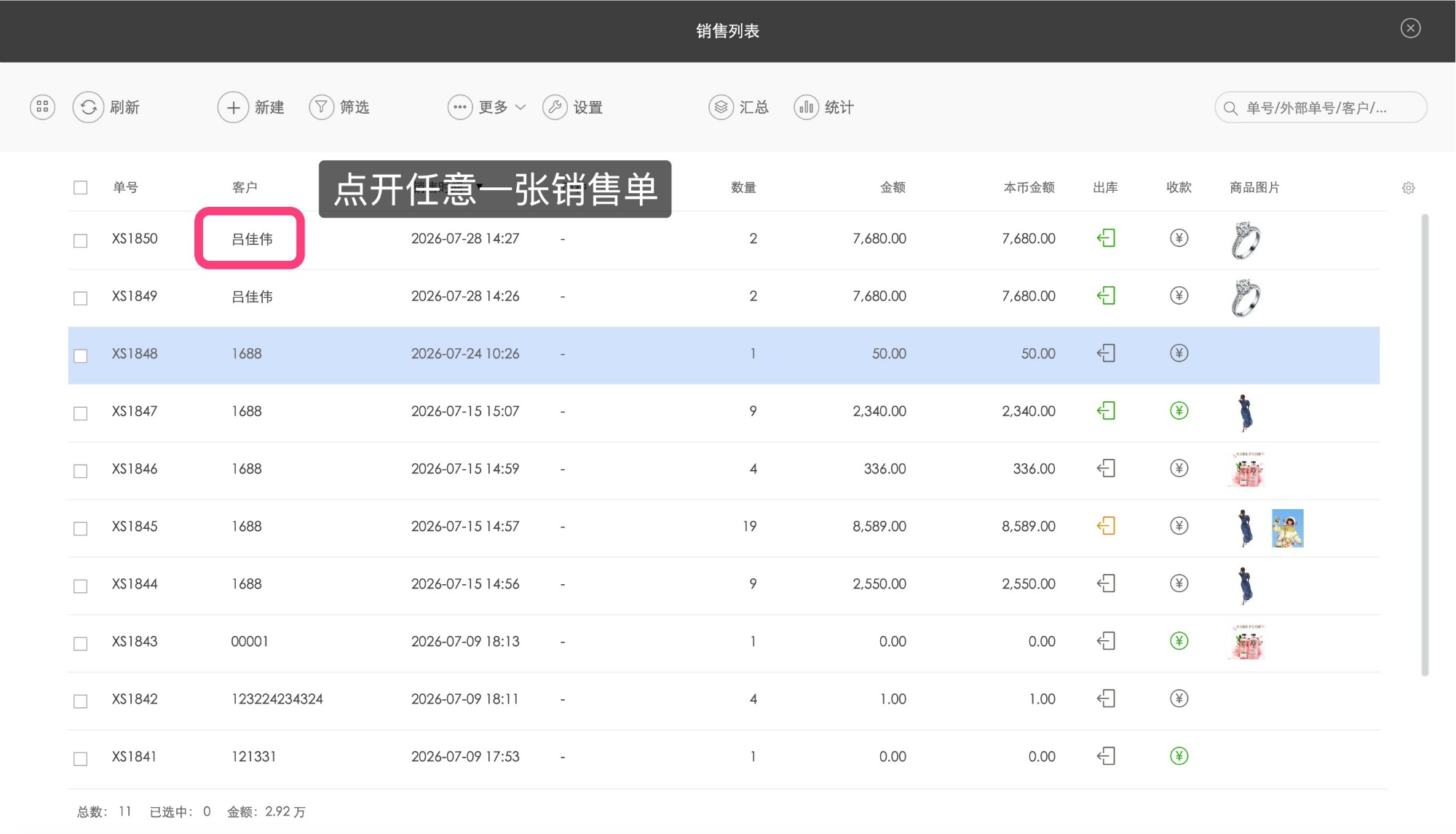
Task: Click the payment yen icon for XS1850
Action: coord(1179,238)
